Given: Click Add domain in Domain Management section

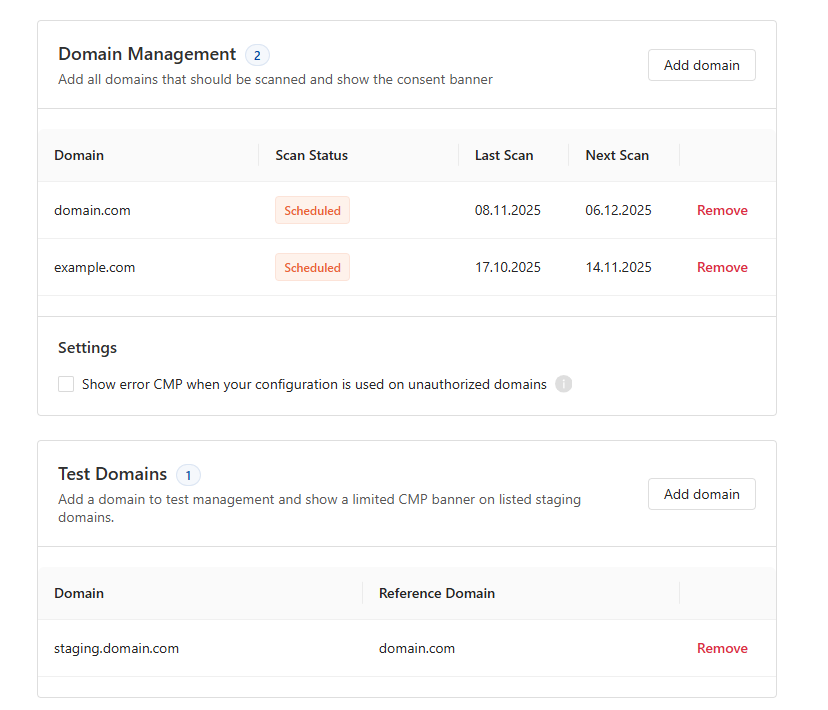Looking at the screenshot, I should (701, 65).
